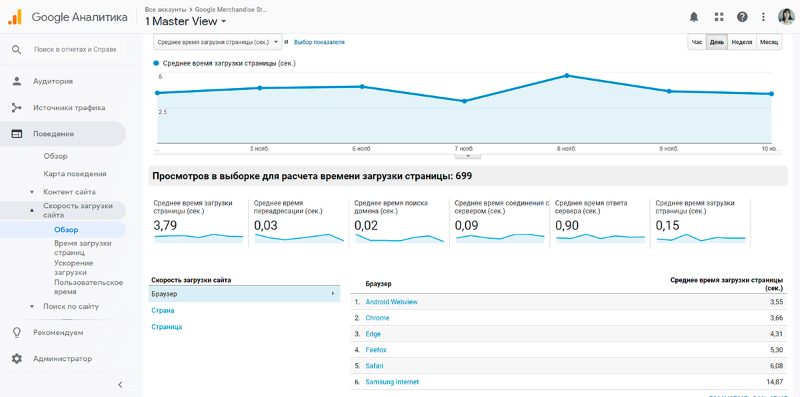The image size is (800, 397).
Task: Click the 14,87 value for Samsung Internet
Action: tap(774, 382)
